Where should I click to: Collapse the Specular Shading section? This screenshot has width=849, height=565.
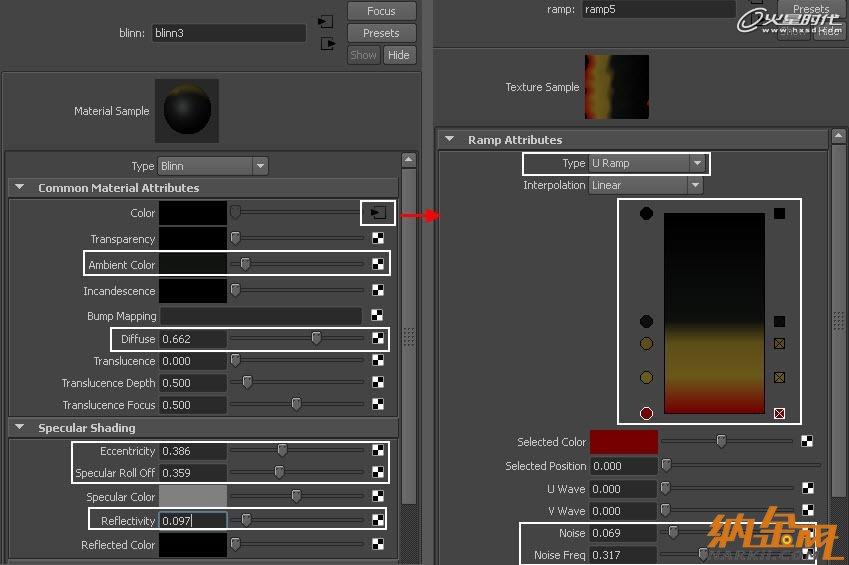pyautogui.click(x=20, y=427)
